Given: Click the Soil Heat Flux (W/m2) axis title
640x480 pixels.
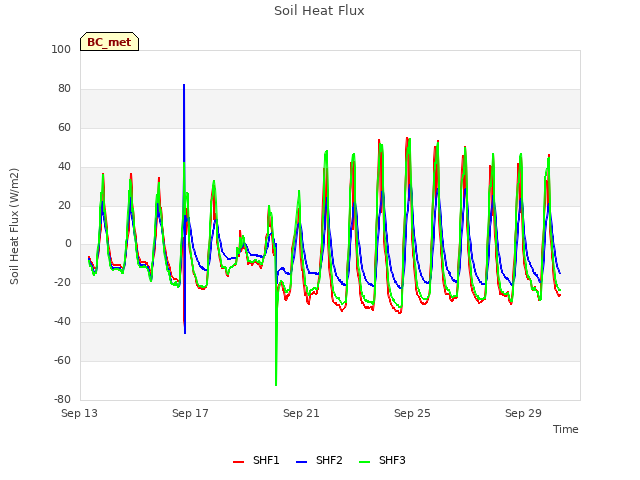Looking at the screenshot, I should pos(14,226).
